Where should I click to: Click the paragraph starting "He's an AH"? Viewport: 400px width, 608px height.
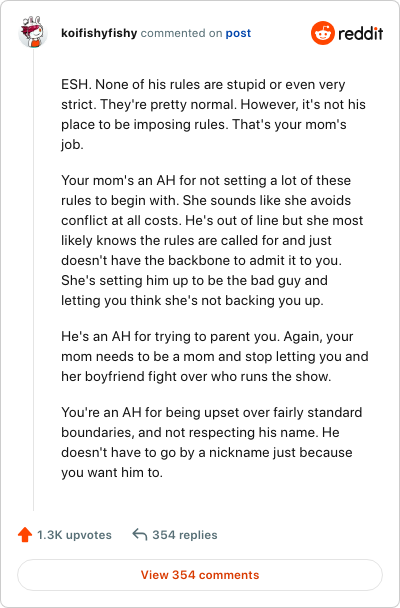click(215, 356)
